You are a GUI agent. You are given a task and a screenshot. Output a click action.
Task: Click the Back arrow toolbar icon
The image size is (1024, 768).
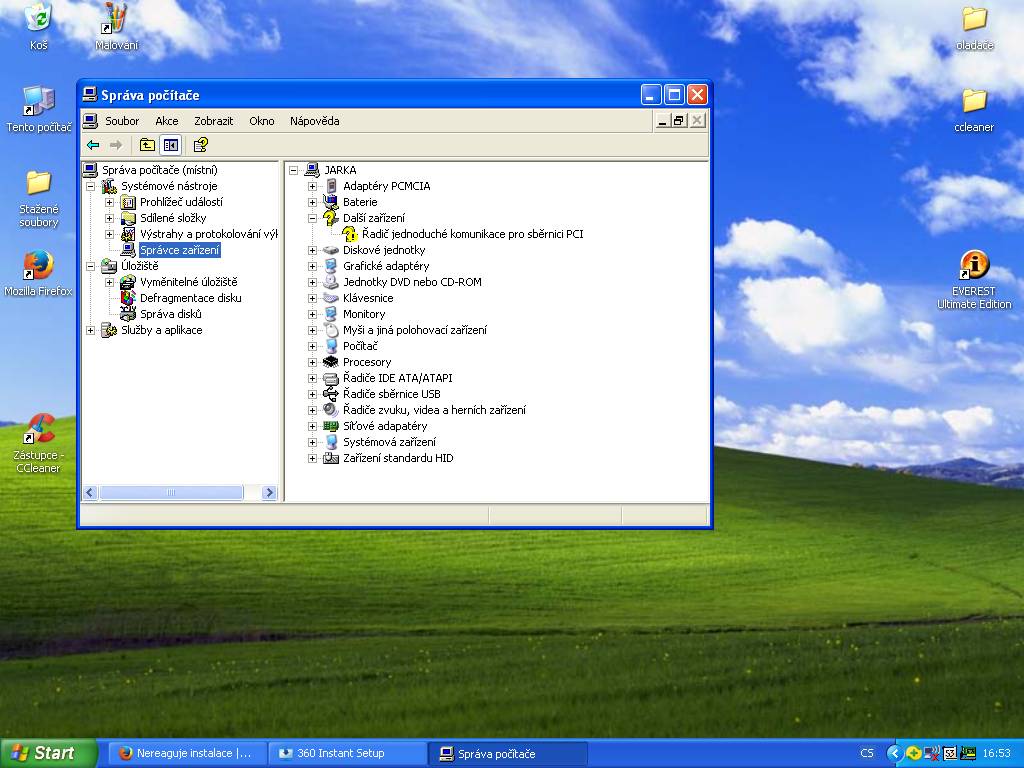93,145
